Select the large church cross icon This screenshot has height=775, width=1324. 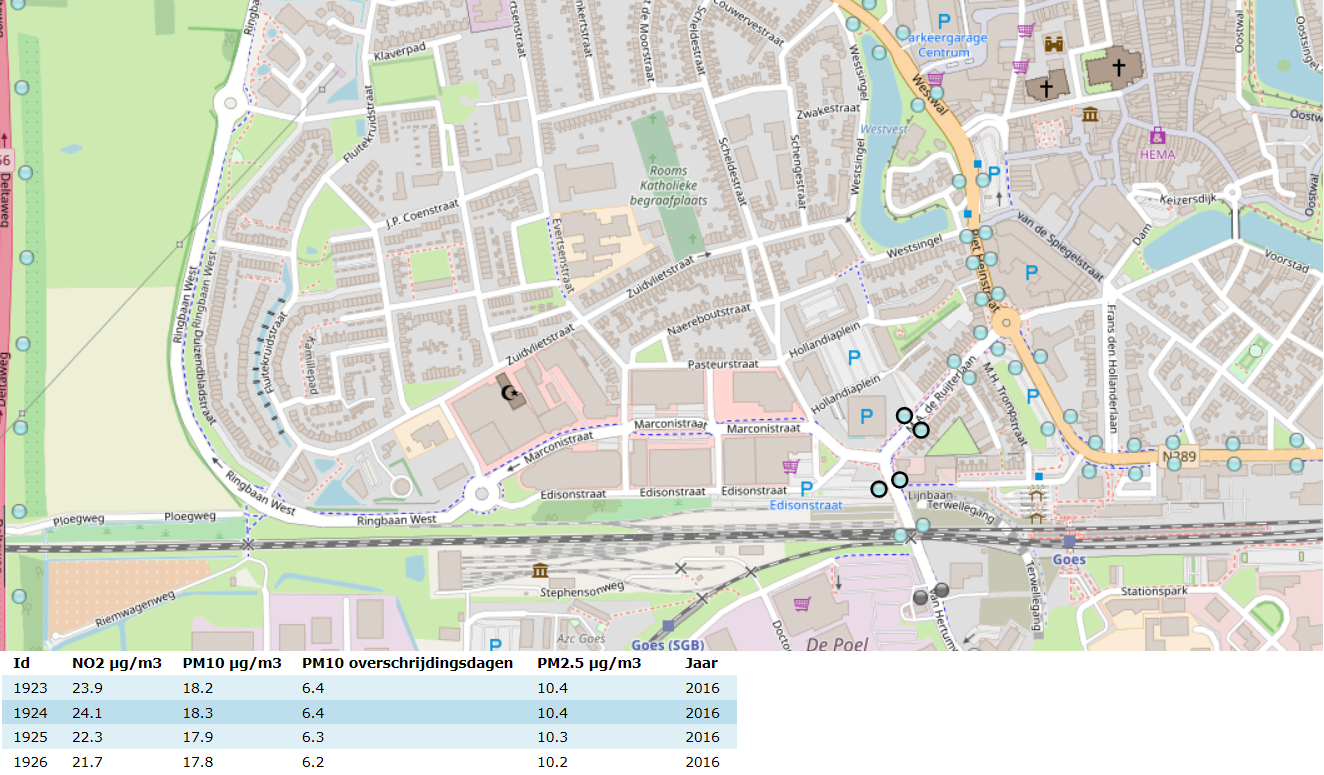click(x=1119, y=68)
